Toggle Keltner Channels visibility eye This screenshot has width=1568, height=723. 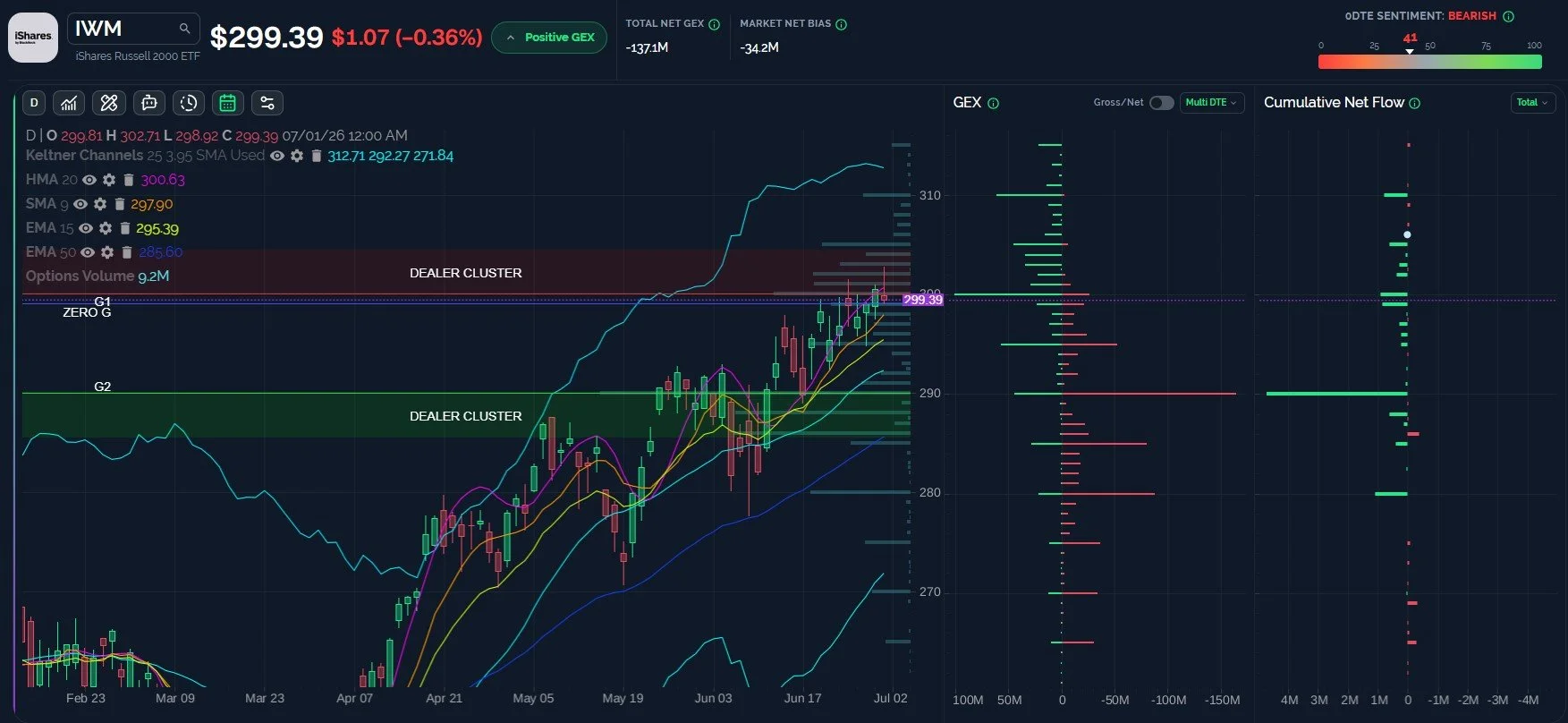[x=277, y=156]
